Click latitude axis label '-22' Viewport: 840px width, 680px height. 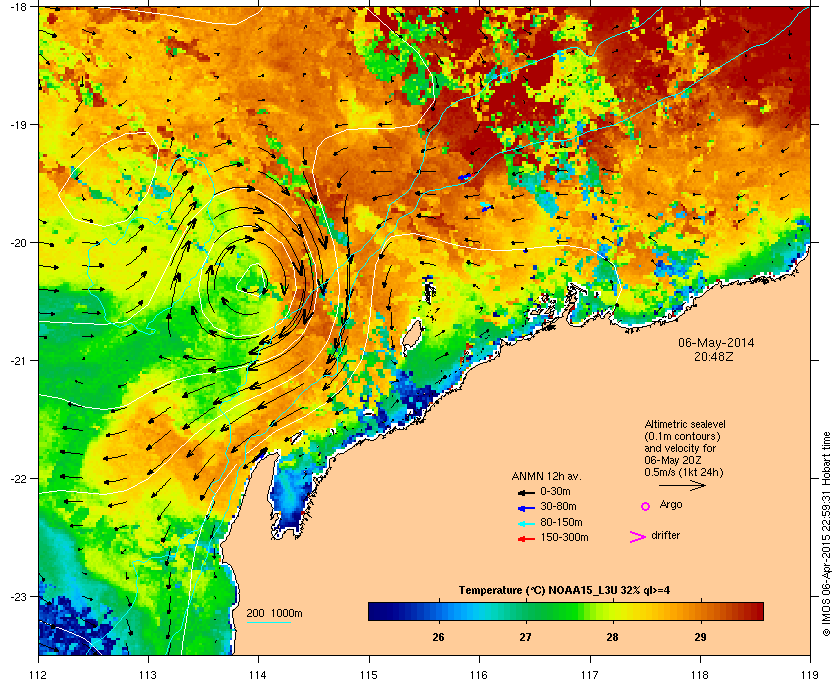pyautogui.click(x=18, y=479)
